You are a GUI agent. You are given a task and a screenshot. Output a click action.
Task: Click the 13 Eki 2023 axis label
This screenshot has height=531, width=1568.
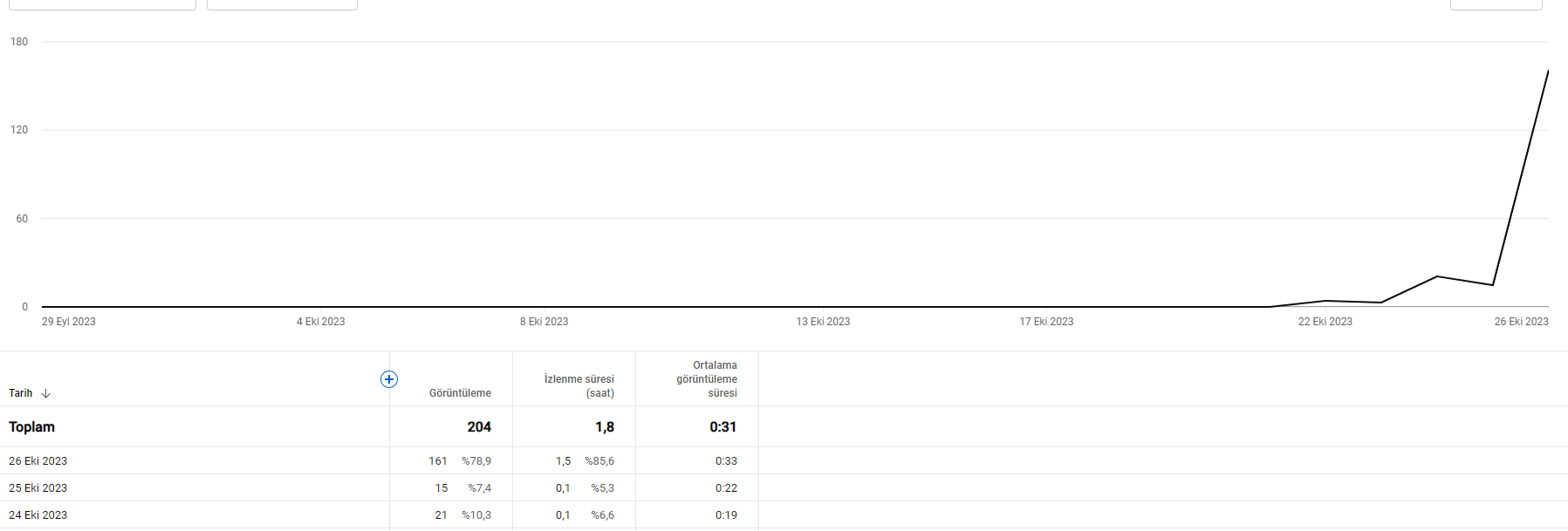pyautogui.click(x=823, y=322)
